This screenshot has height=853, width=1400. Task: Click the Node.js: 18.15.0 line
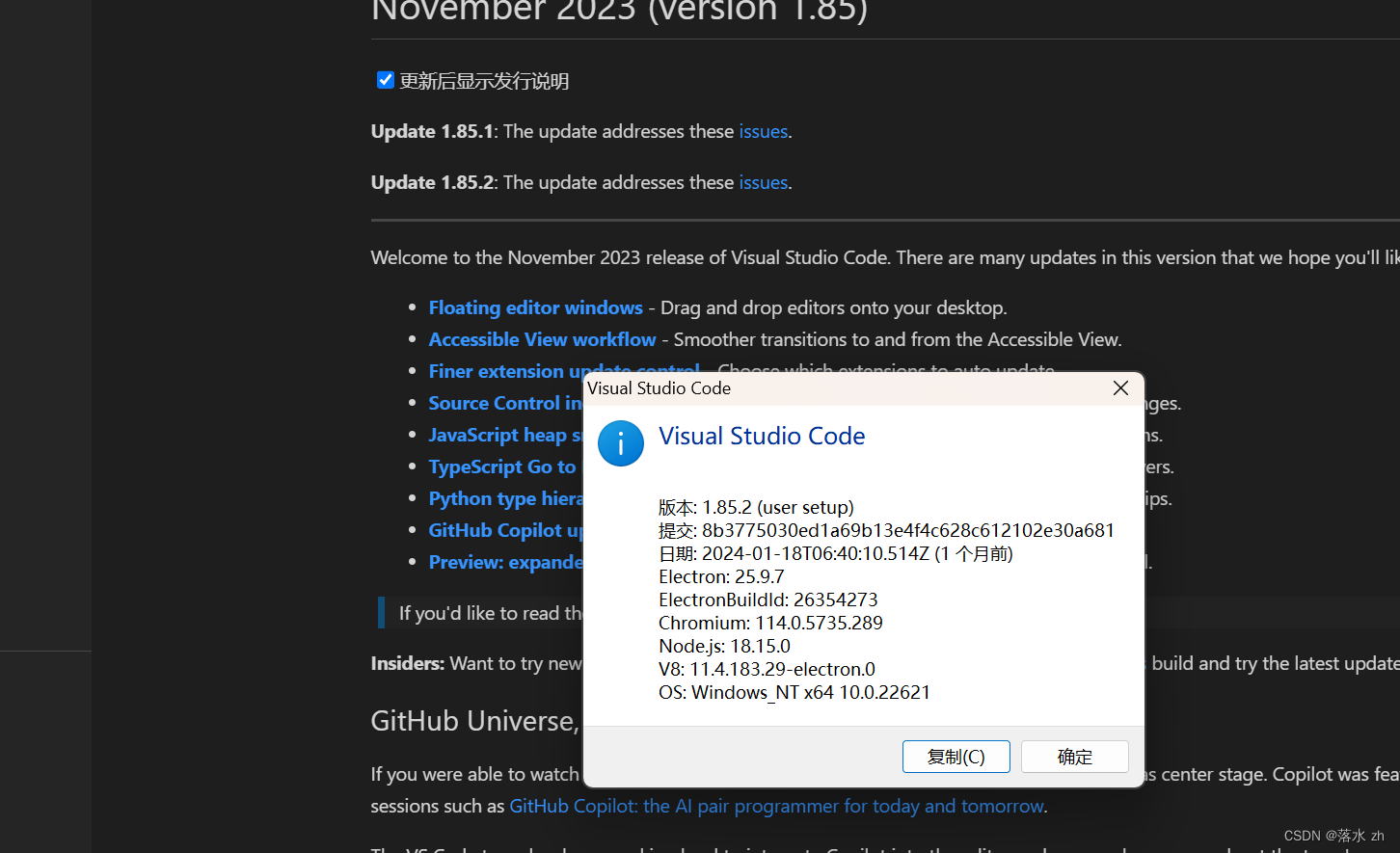pyautogui.click(x=724, y=646)
